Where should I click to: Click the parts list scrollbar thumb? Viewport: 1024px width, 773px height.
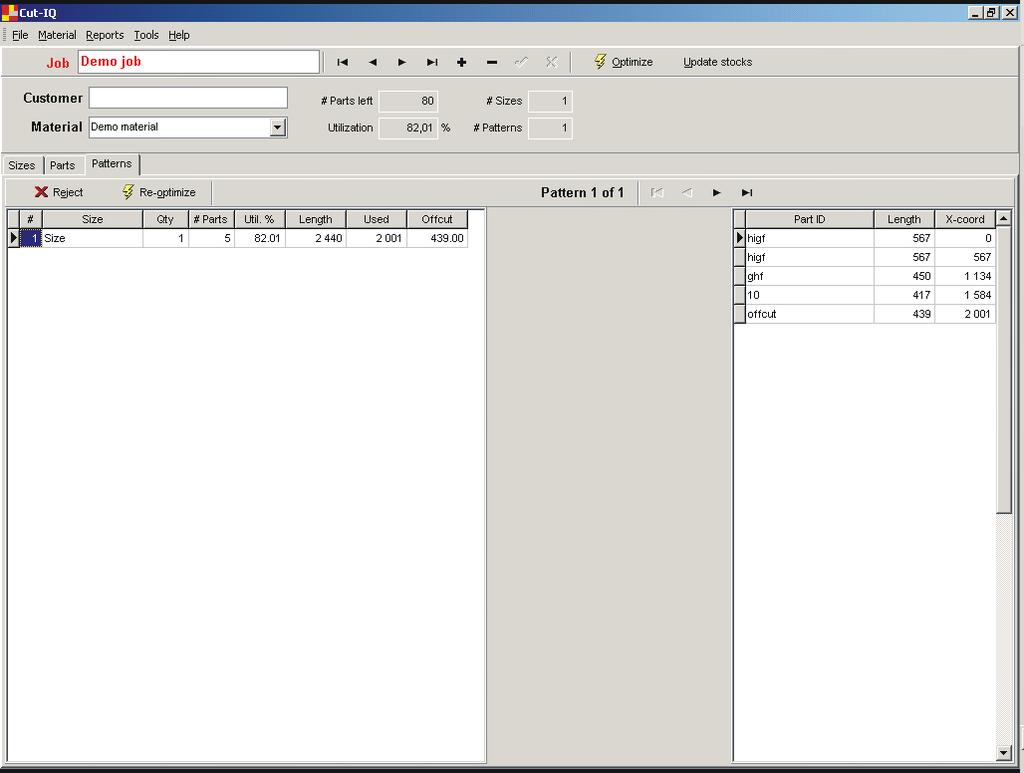1004,370
